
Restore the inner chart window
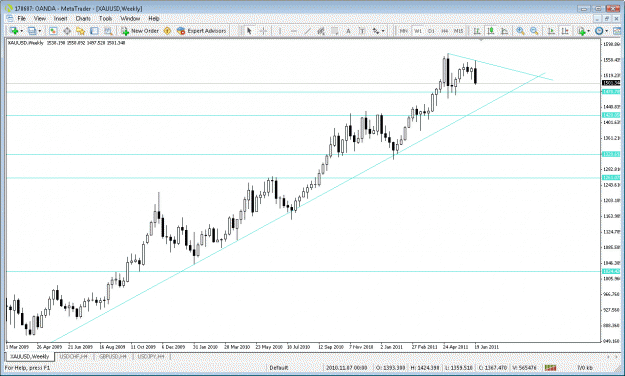point(607,18)
